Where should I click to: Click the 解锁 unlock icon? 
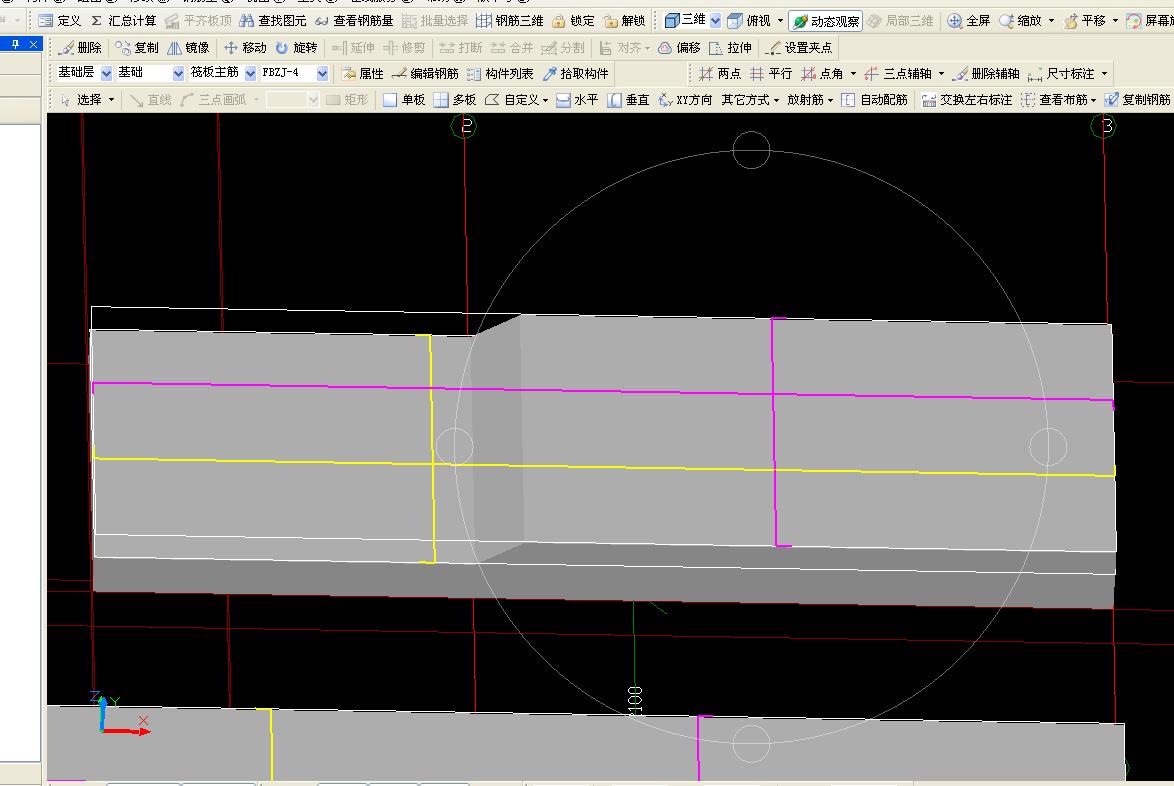624,21
